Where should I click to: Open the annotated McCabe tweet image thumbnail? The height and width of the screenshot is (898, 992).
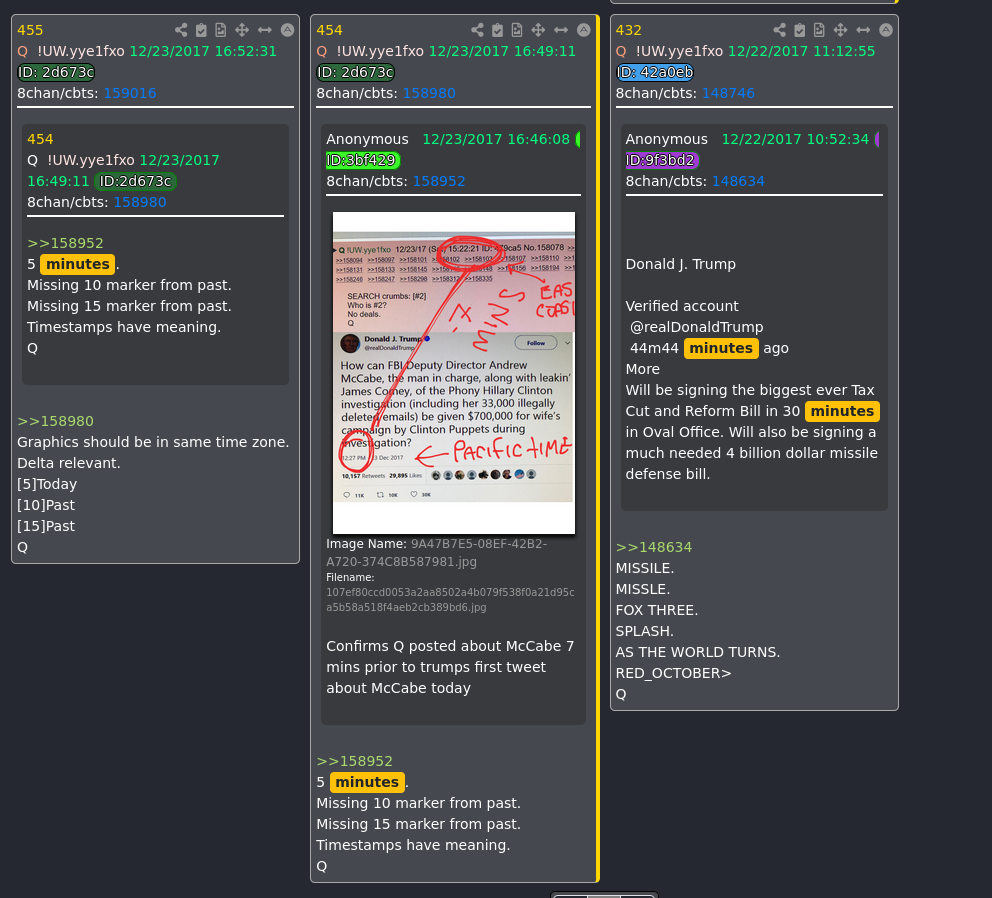[x=454, y=373]
